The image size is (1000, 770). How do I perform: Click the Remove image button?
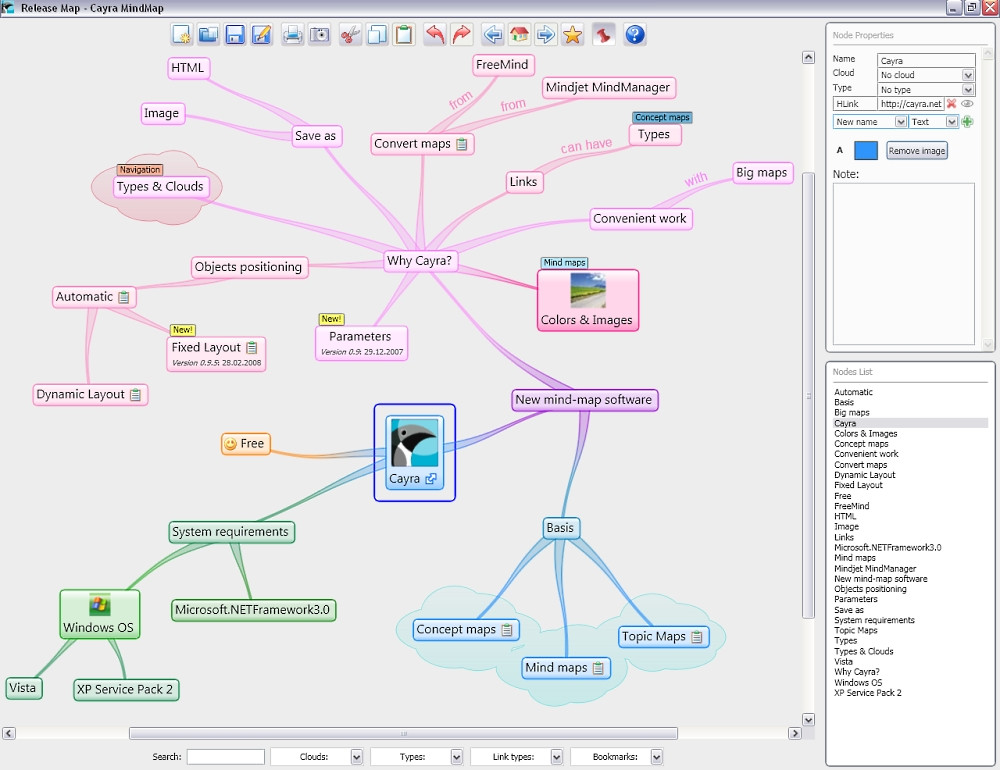click(917, 151)
